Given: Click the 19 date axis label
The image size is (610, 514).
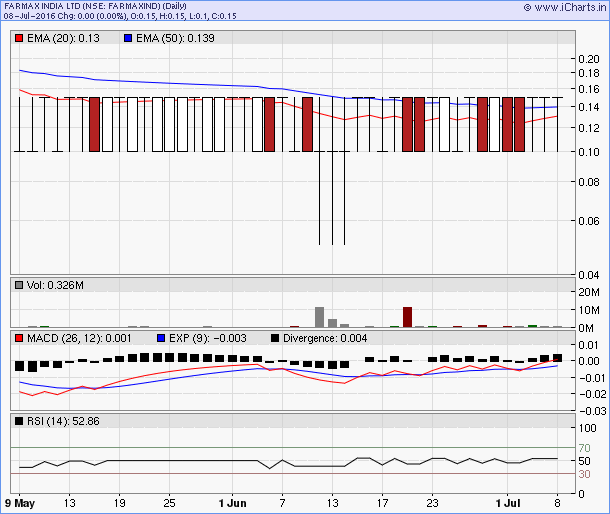Looking at the screenshot, I should (119, 503).
